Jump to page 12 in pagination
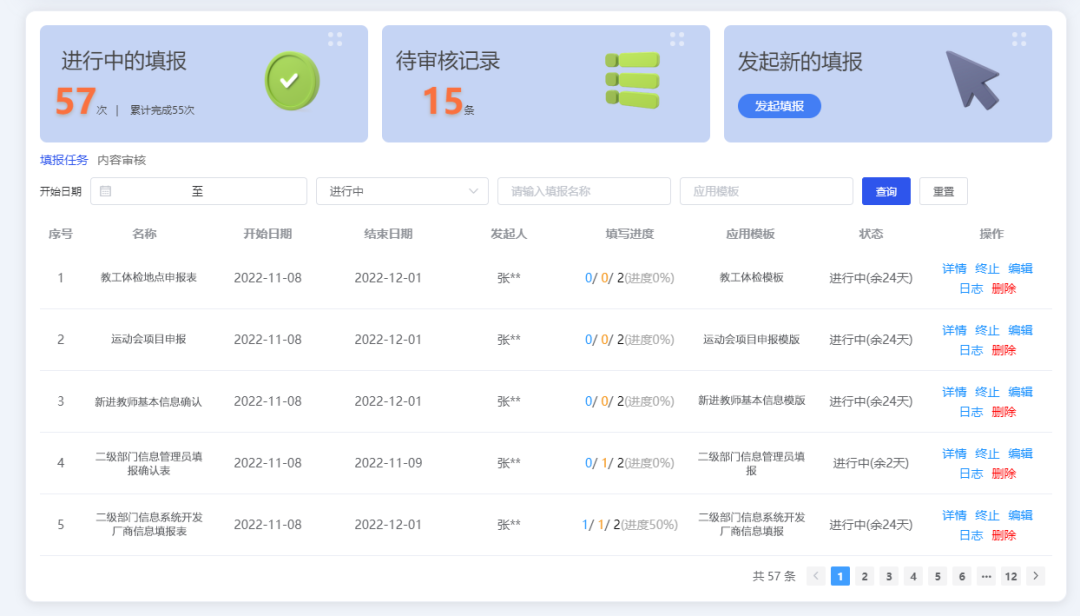The image size is (1080, 616). (1011, 576)
